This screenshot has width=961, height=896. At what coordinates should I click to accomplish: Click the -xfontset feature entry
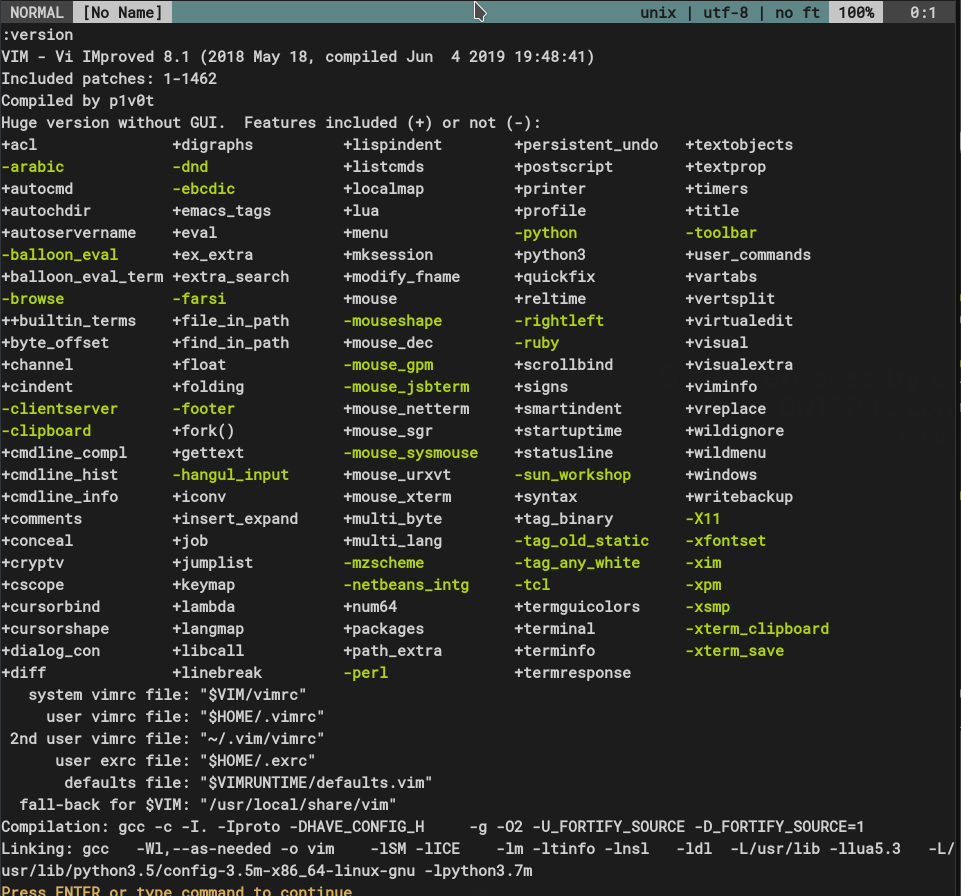[726, 541]
